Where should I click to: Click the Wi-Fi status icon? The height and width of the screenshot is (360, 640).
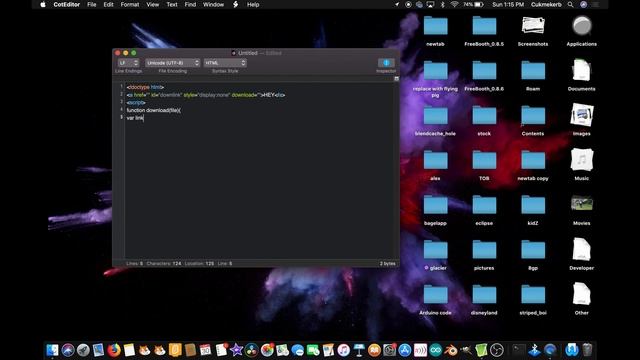[454, 4]
